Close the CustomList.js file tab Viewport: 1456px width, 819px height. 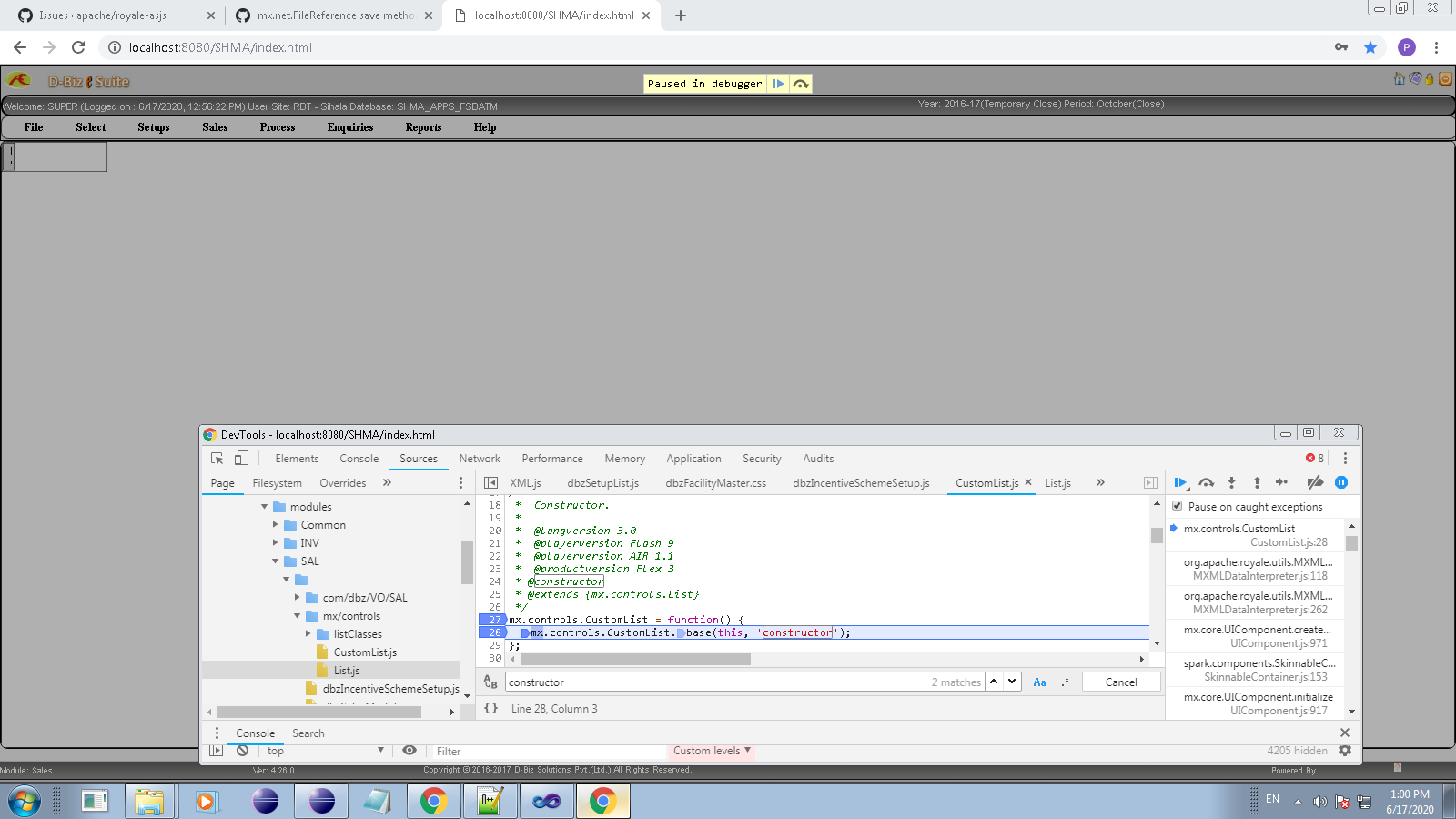1028,482
